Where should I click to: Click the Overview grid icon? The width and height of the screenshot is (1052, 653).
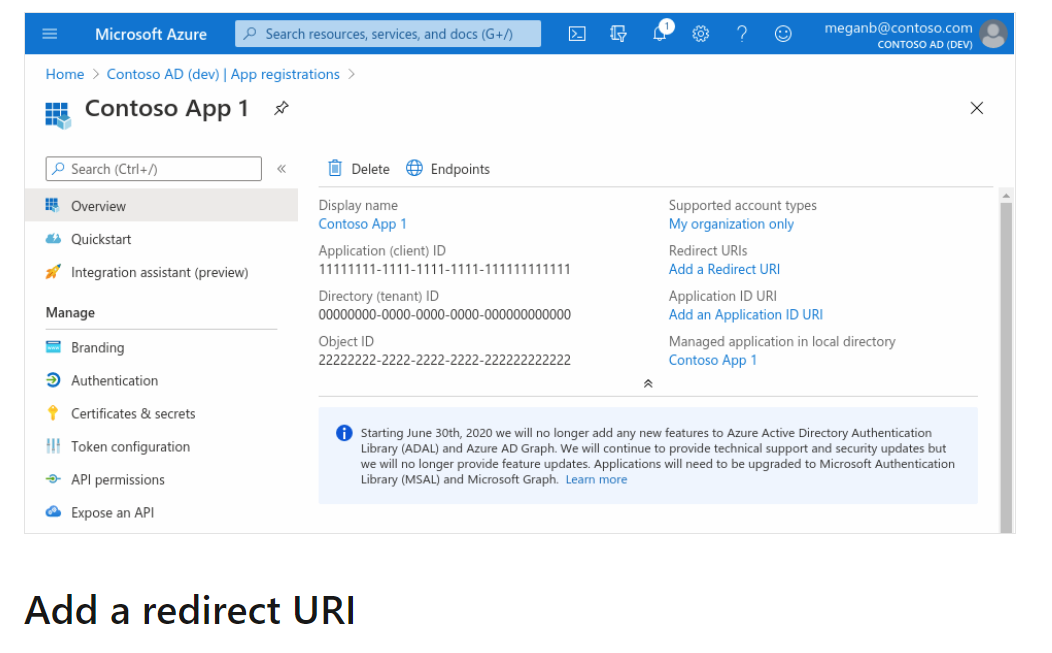pos(52,205)
